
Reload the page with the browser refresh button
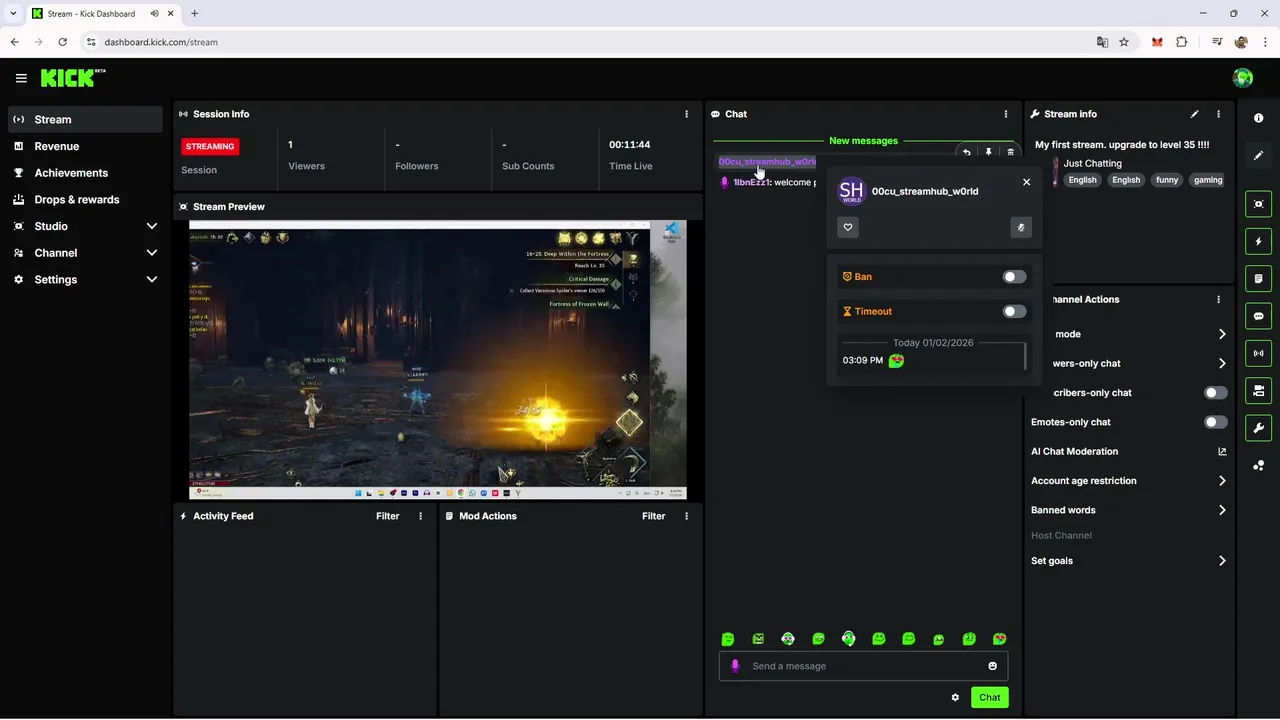(62, 42)
